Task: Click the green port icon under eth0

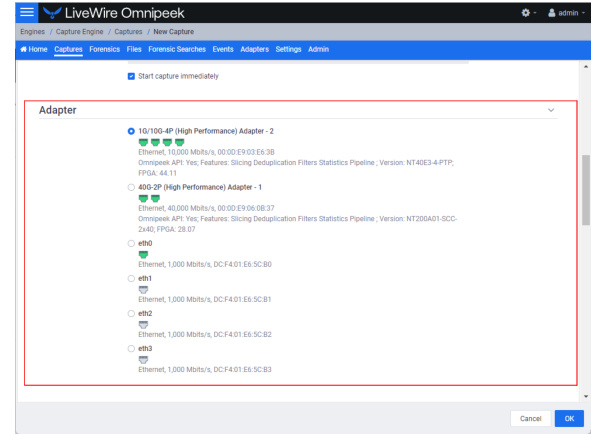Action: (x=143, y=254)
